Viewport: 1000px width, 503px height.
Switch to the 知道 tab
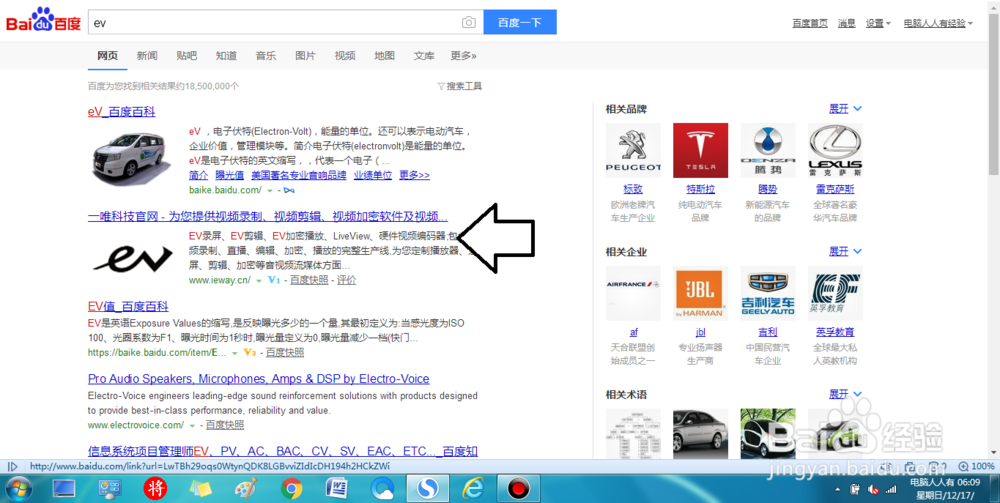pyautogui.click(x=226, y=55)
